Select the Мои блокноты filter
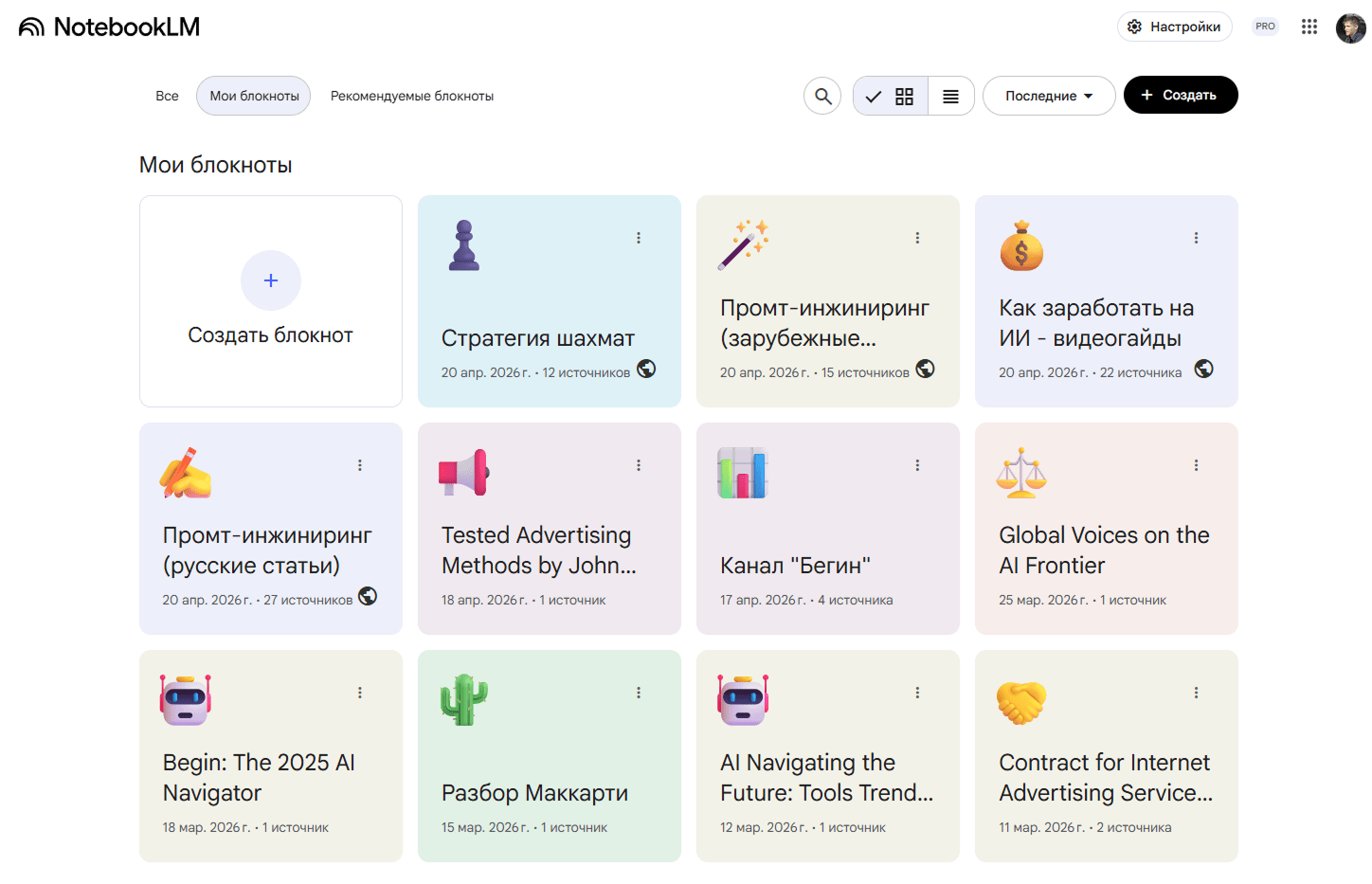This screenshot has width=1372, height=884. coord(254,96)
